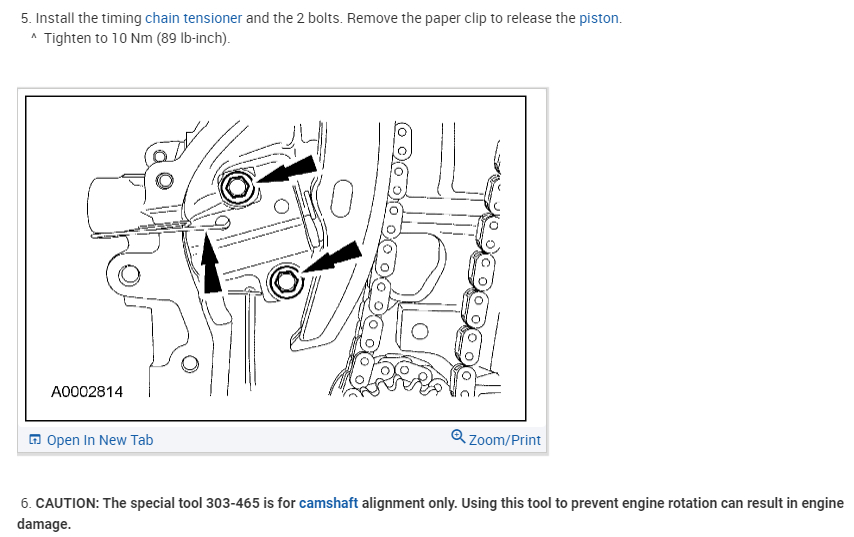Screen dimensions: 854x537
Task: Click the bold CAUTION text in step 6
Action: click(x=67, y=503)
